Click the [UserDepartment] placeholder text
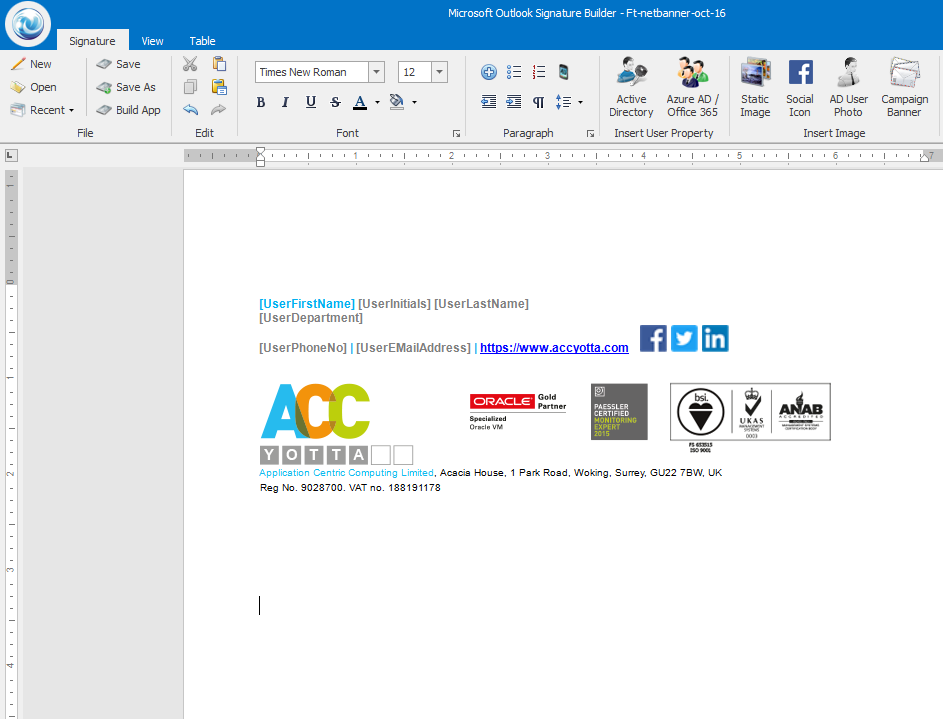Screen dimensions: 943x719 311,317
